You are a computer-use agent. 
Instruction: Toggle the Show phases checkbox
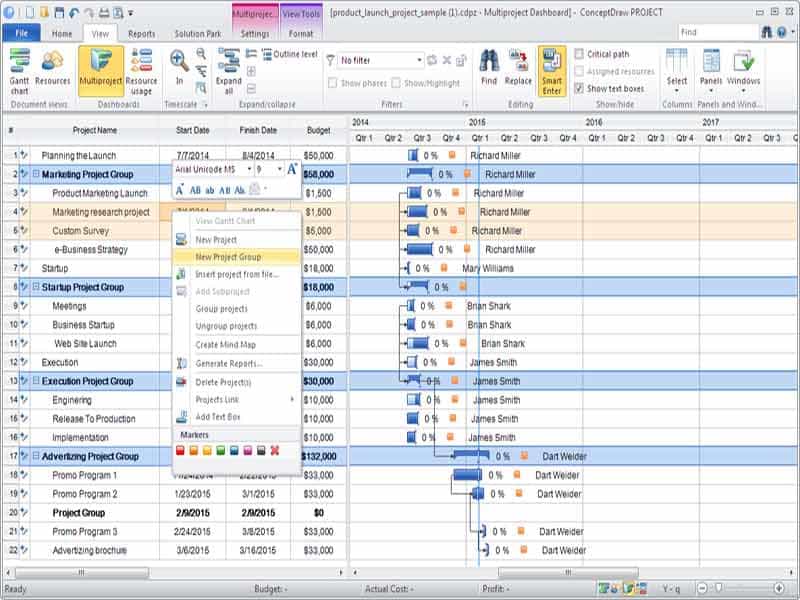(x=334, y=83)
